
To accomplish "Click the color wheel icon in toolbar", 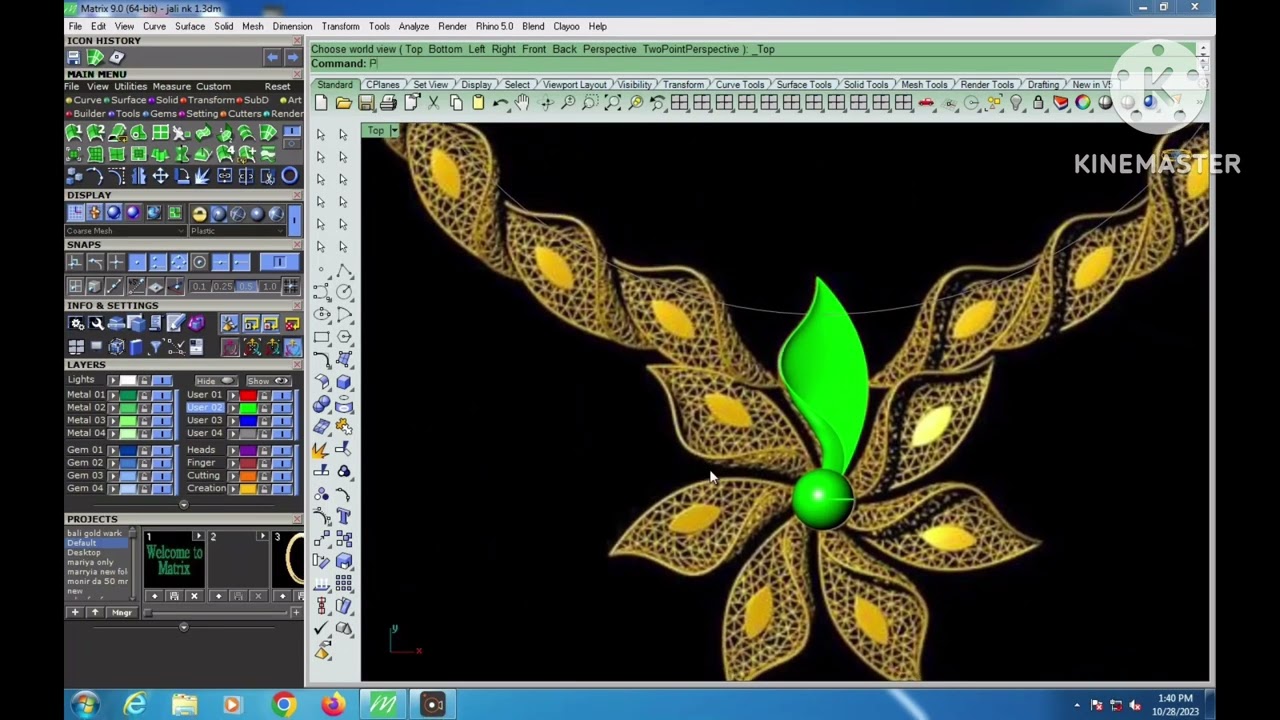I will 1083,103.
